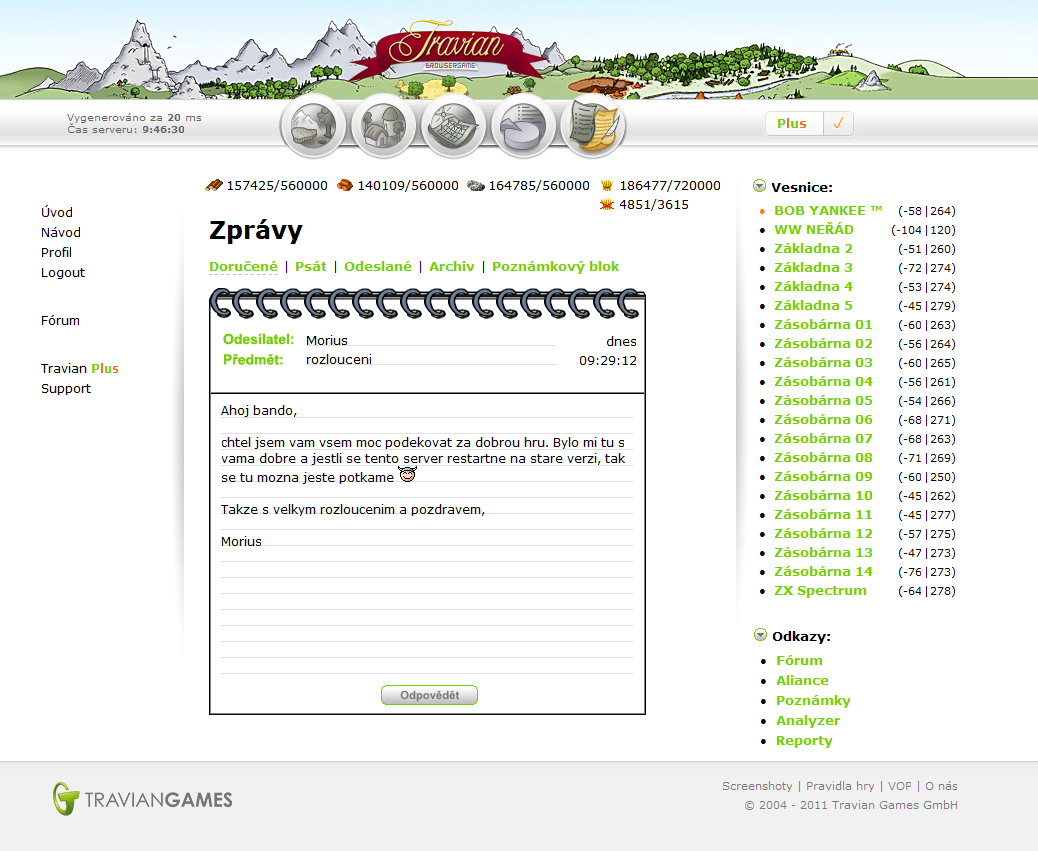Open the statistics icon
The height and width of the screenshot is (851, 1038).
(524, 124)
